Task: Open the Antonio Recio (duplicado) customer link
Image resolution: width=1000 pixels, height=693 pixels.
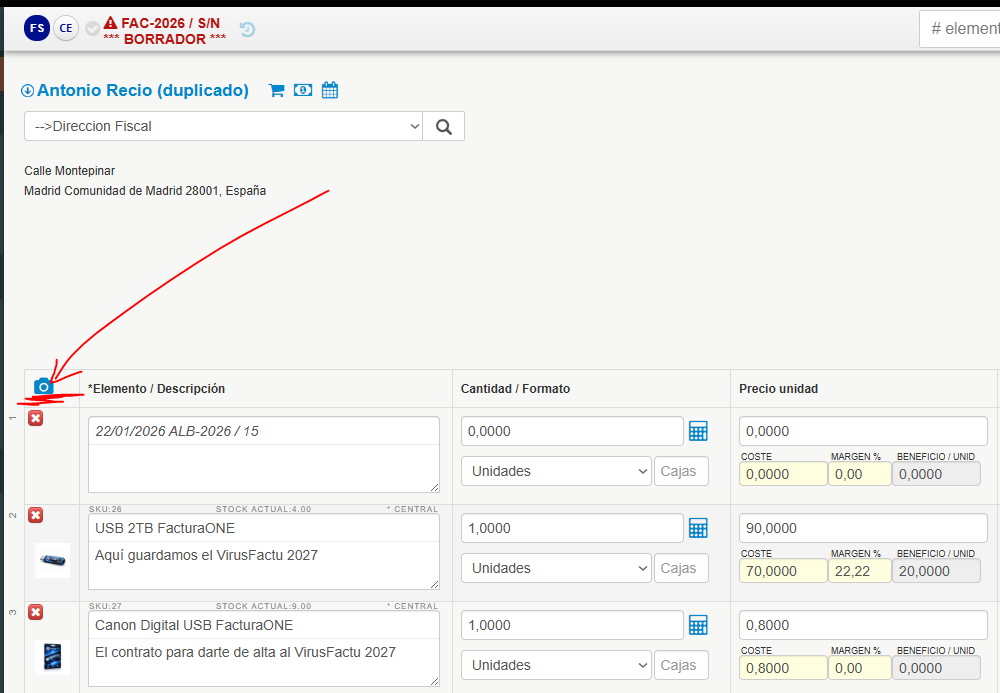Action: click(143, 91)
